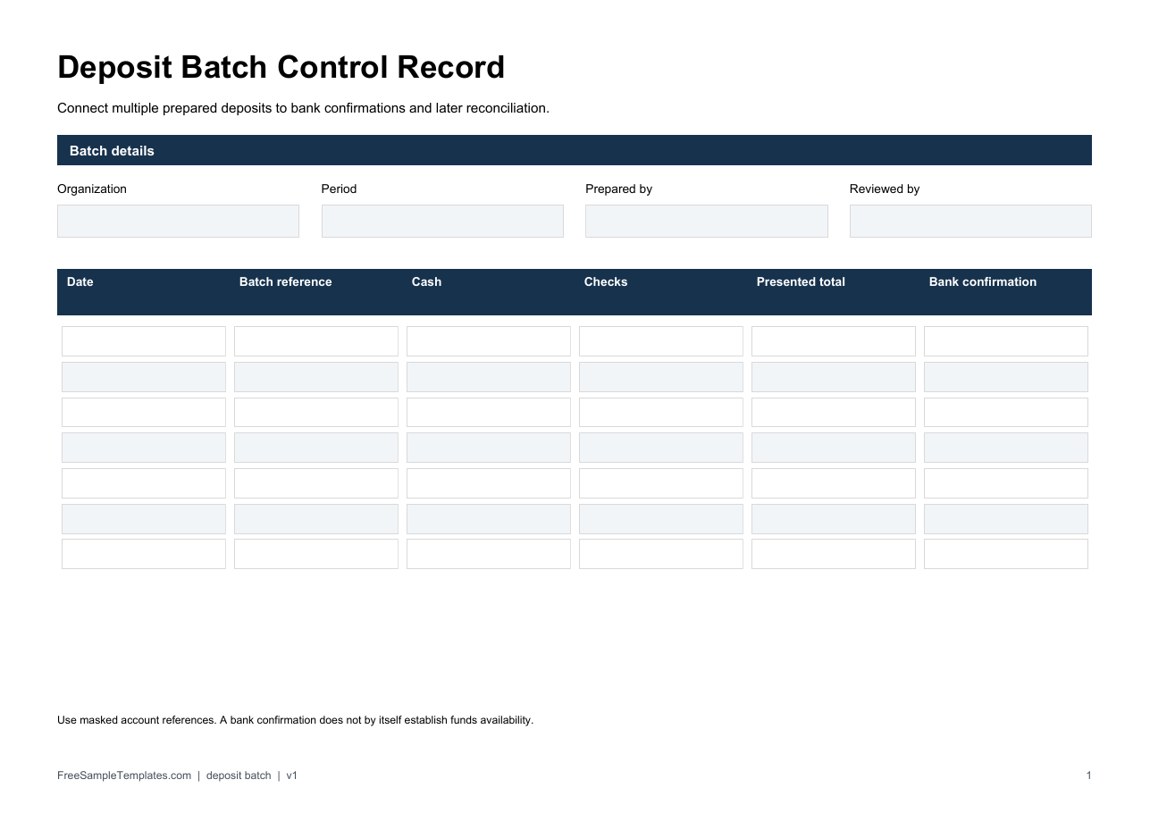Click the "Batch details" section header
This screenshot has height=813, width=1150.
point(574,150)
